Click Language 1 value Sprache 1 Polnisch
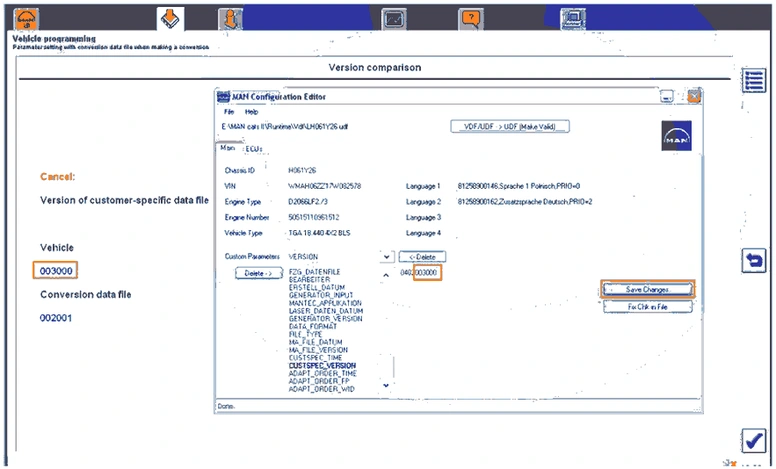Image resolution: width=776 pixels, height=469 pixels. coord(519,186)
